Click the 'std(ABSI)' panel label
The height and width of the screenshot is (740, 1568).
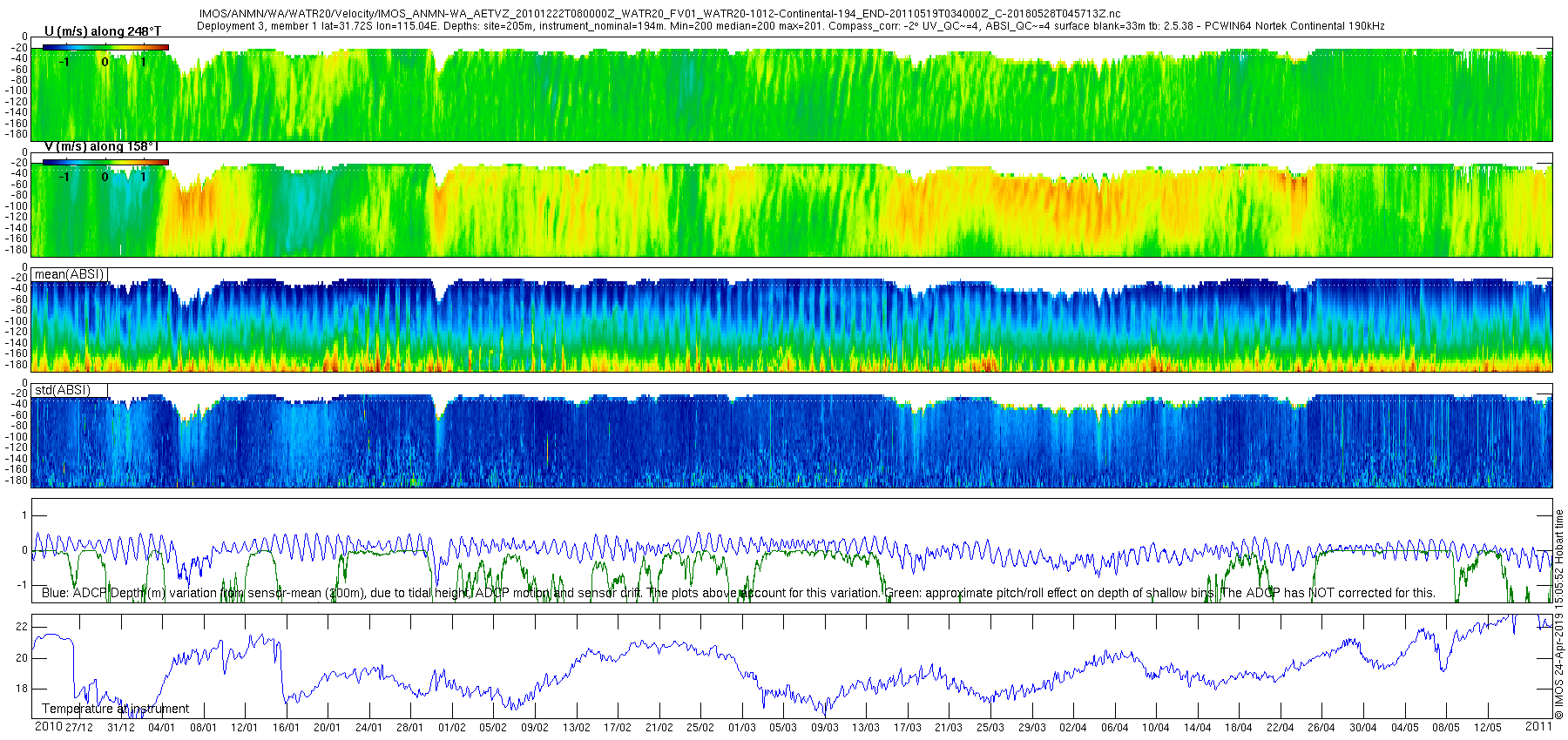pos(63,390)
